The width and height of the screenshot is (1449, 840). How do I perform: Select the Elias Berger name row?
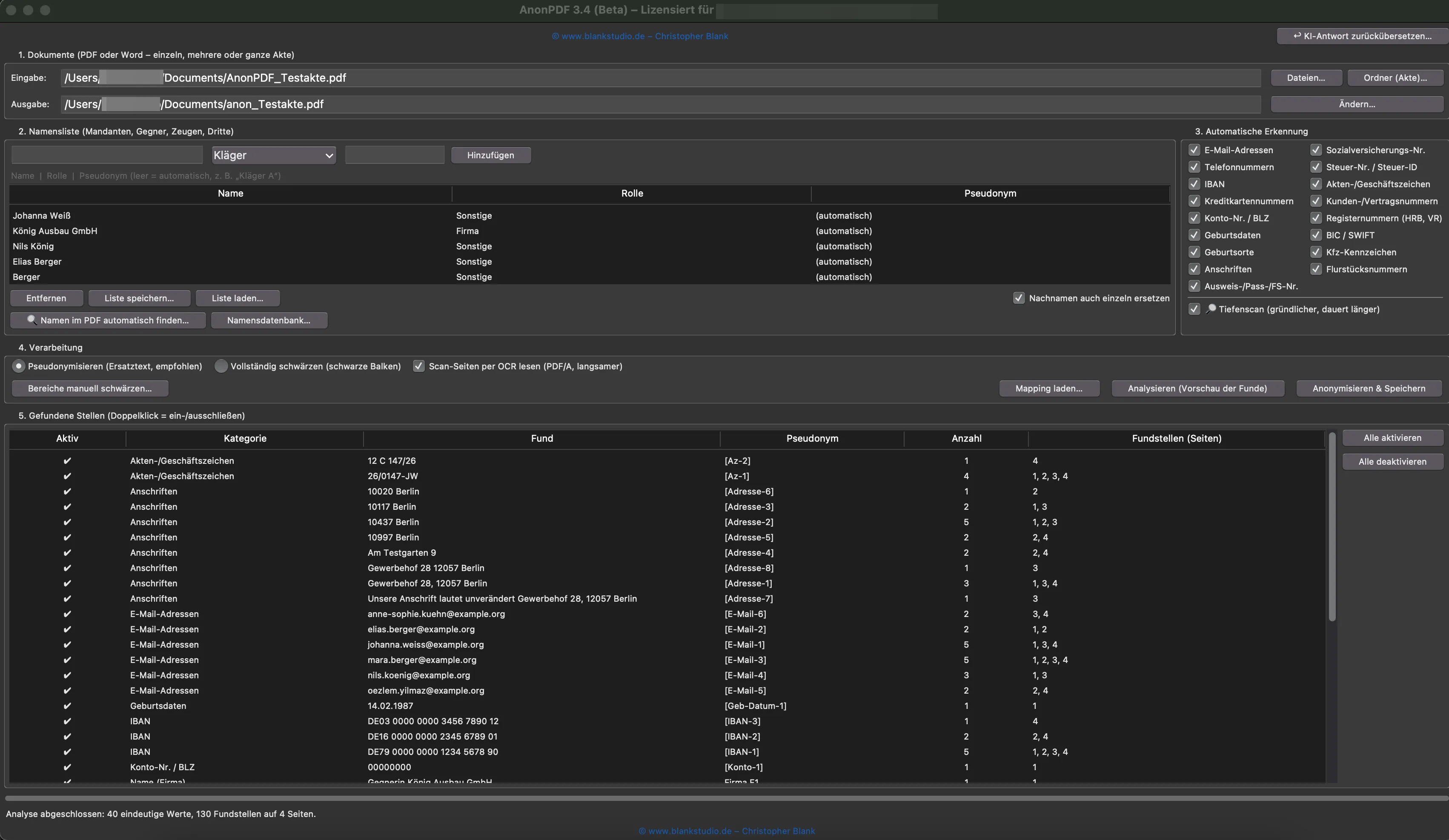pos(590,261)
